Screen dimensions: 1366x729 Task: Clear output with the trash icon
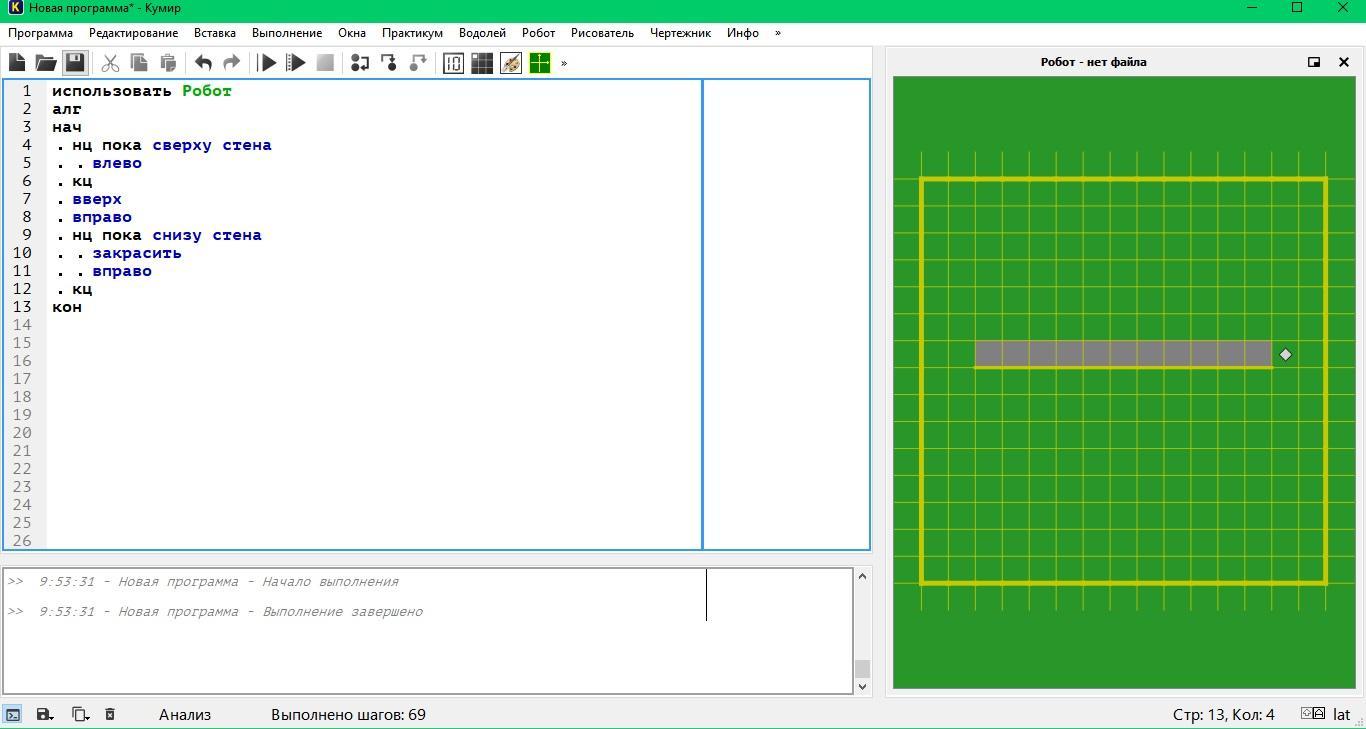(x=110, y=714)
